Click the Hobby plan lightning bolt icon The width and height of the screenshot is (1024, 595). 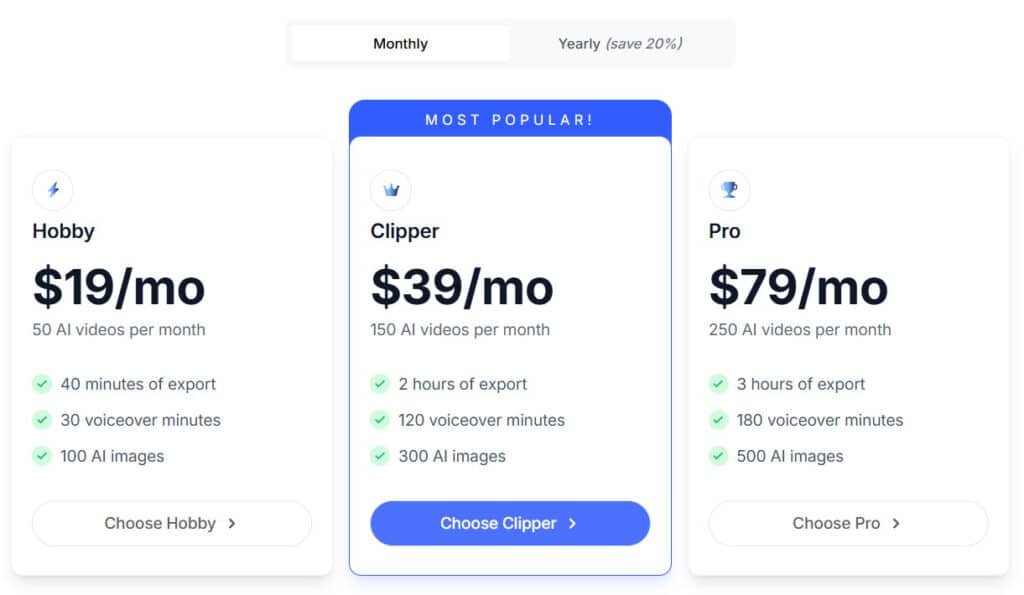[53, 190]
